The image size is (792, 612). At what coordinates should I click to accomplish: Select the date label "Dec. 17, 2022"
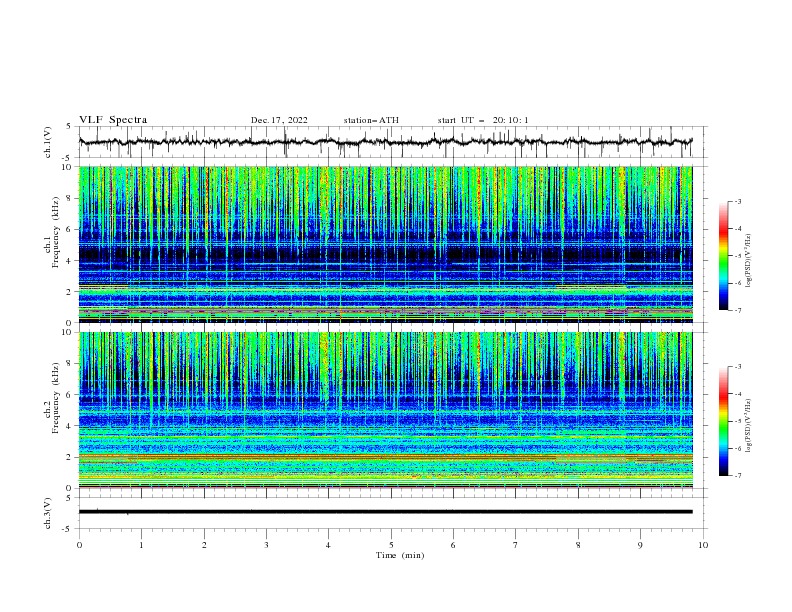(x=279, y=120)
